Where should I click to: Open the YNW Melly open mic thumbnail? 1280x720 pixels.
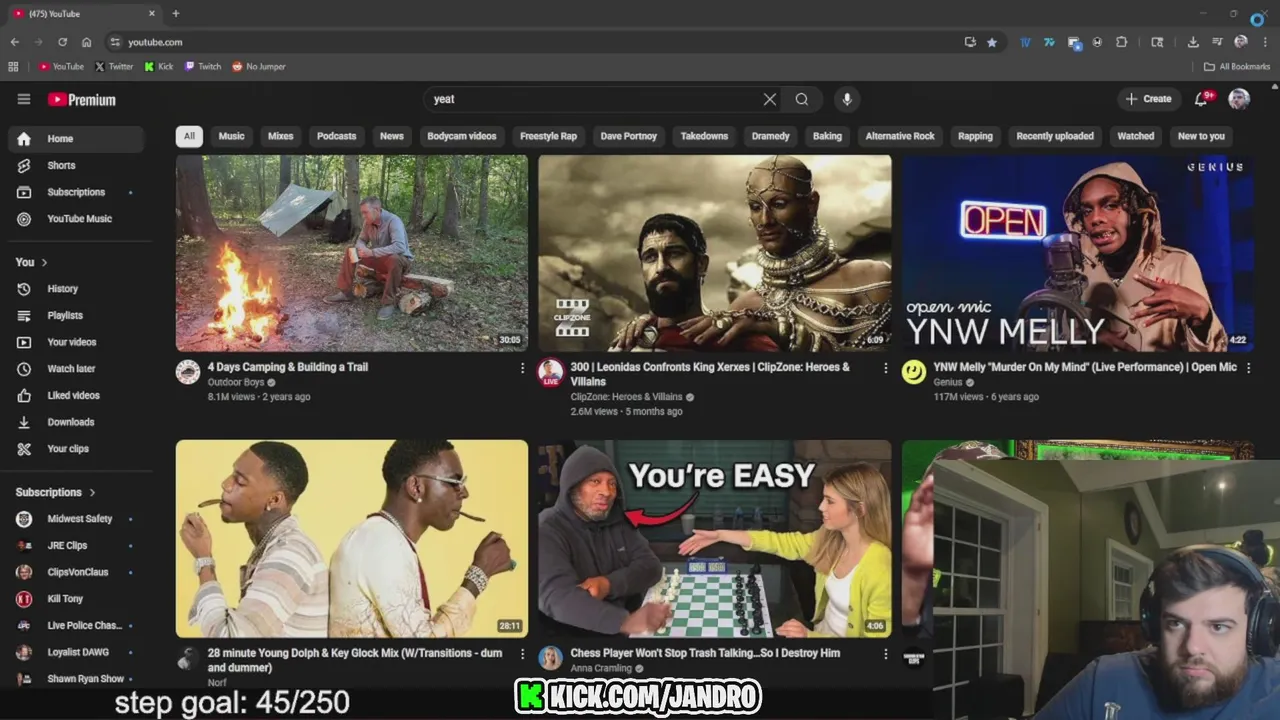tap(1078, 253)
